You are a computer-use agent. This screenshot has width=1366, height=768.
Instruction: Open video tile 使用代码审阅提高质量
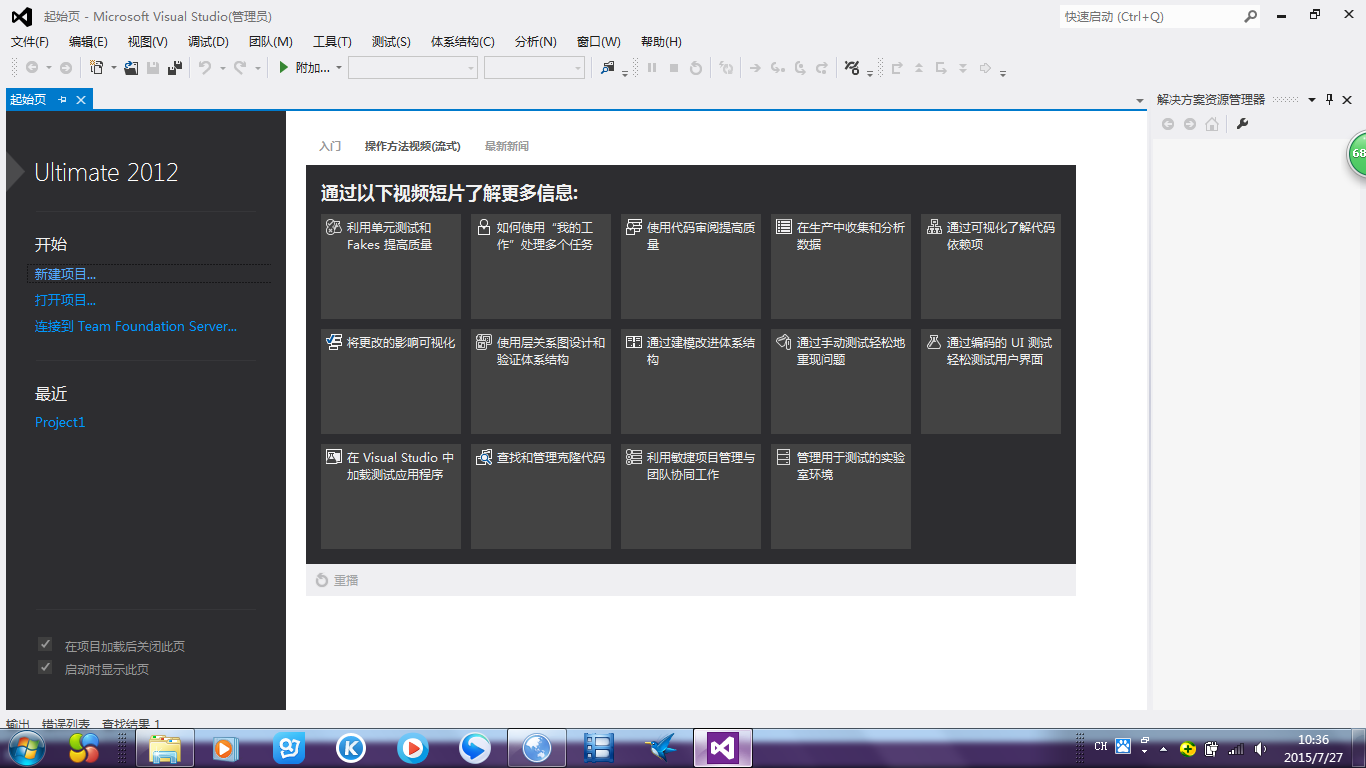691,266
